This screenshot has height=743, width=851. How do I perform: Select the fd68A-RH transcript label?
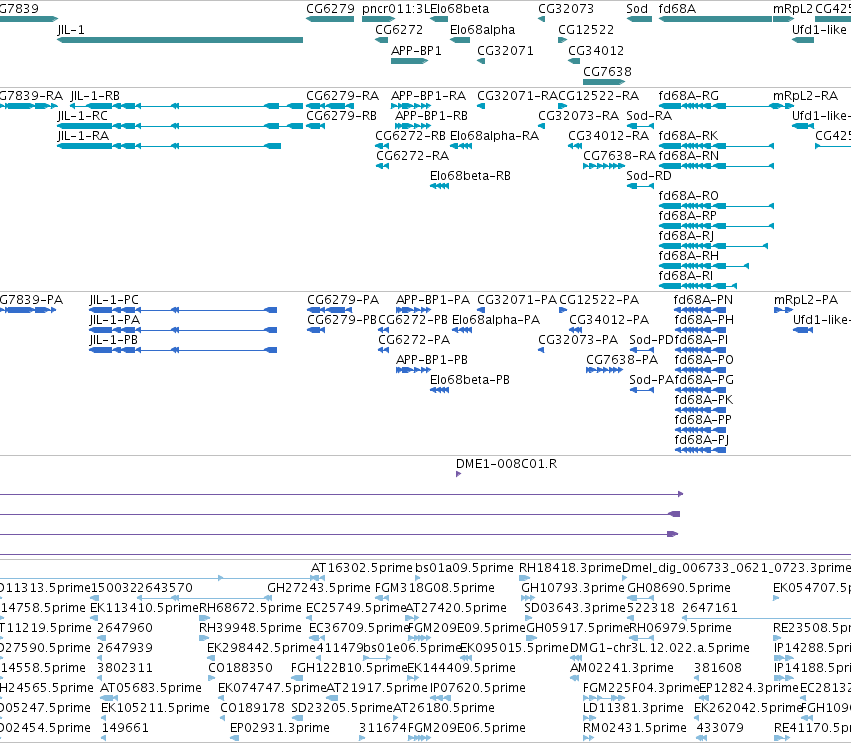point(689,256)
